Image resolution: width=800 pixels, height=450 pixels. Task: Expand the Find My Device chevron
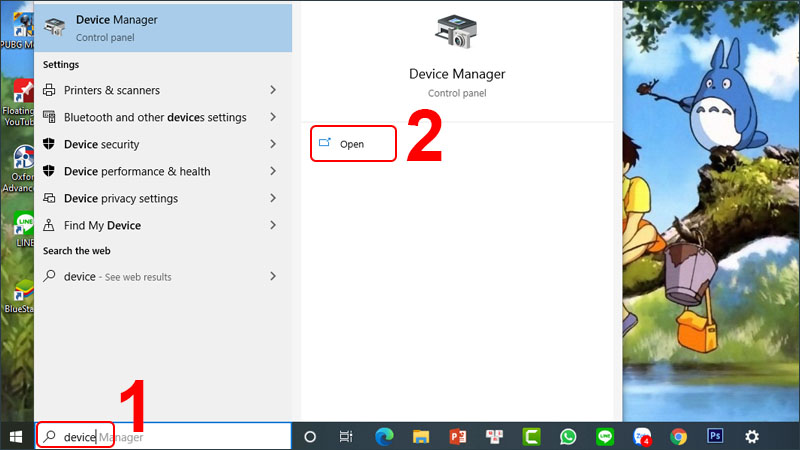tap(273, 226)
